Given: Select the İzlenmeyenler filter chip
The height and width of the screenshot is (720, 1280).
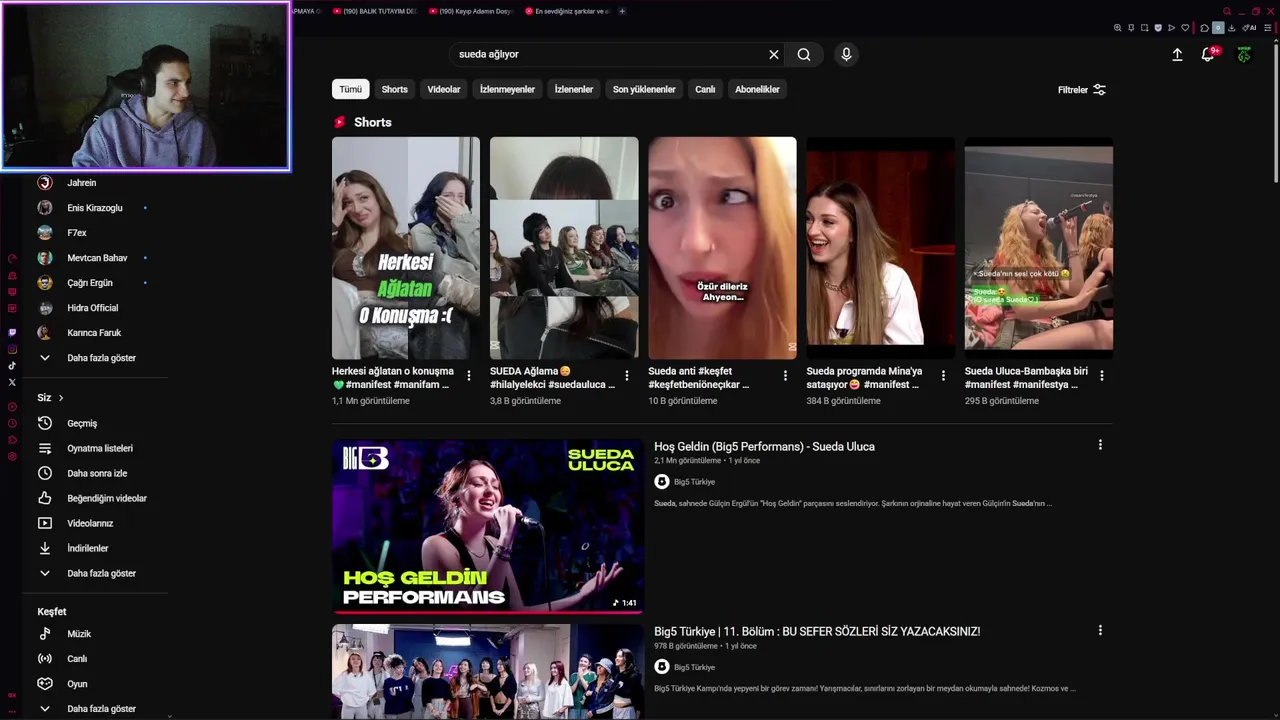Looking at the screenshot, I should (507, 89).
